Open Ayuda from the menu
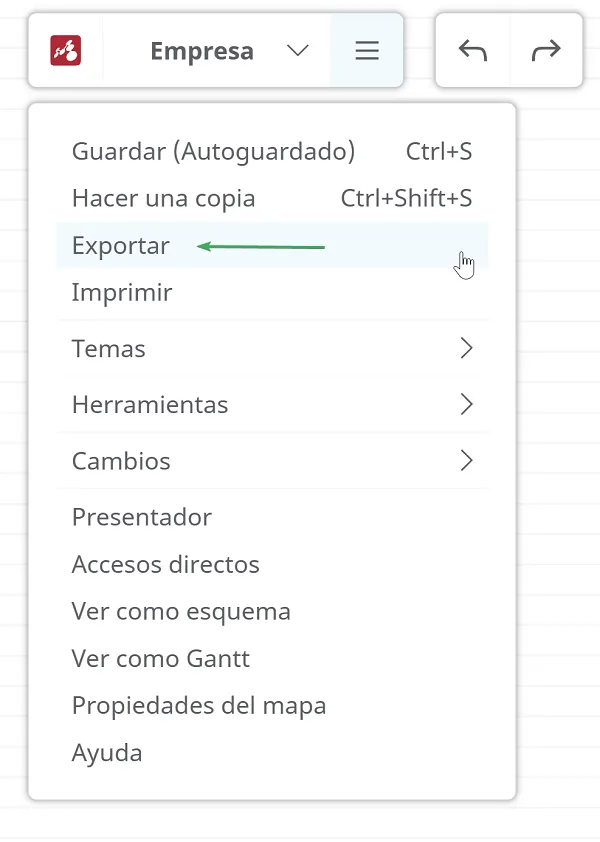The image size is (600, 842). tap(107, 752)
